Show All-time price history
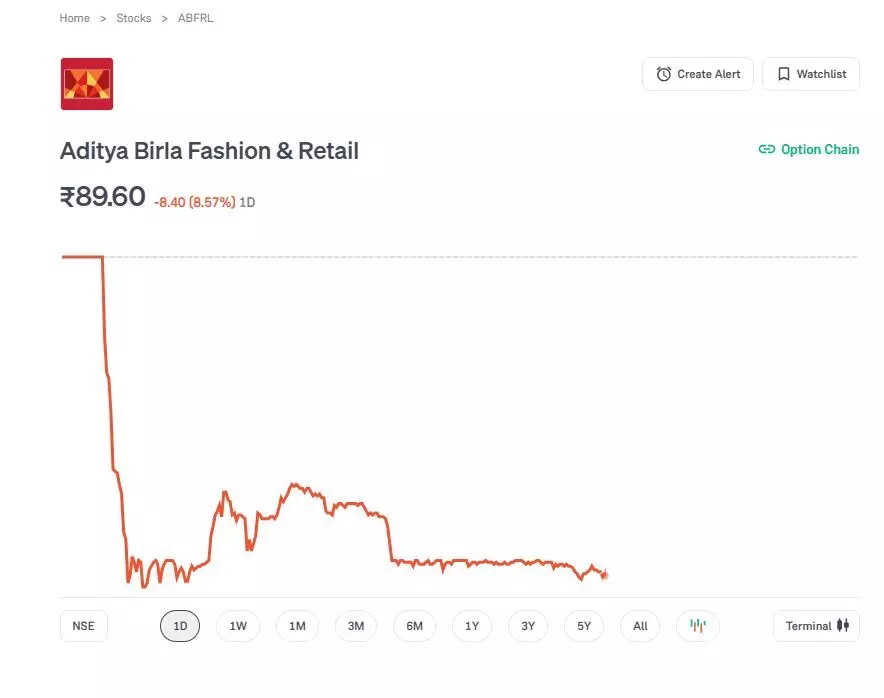 [640, 626]
